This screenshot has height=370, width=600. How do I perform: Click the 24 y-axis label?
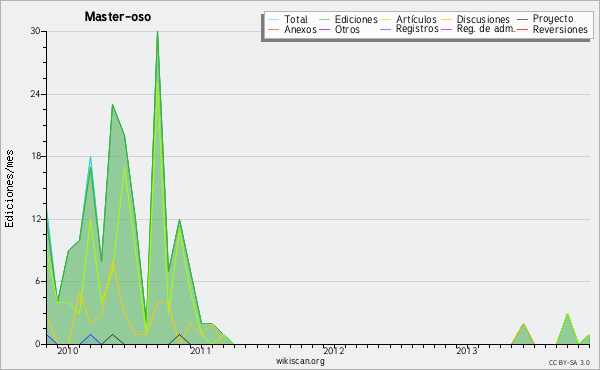pyautogui.click(x=36, y=94)
